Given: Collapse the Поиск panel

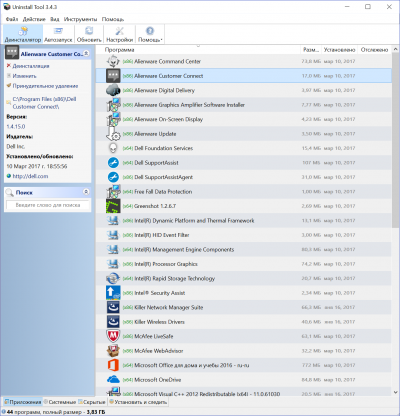Looking at the screenshot, I should pyautogui.click(x=86, y=192).
